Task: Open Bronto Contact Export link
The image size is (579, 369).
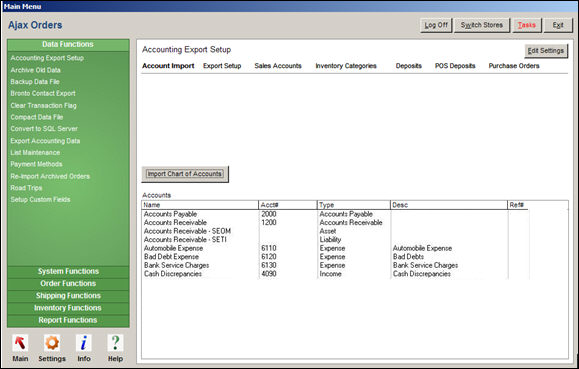Action: 43,93
